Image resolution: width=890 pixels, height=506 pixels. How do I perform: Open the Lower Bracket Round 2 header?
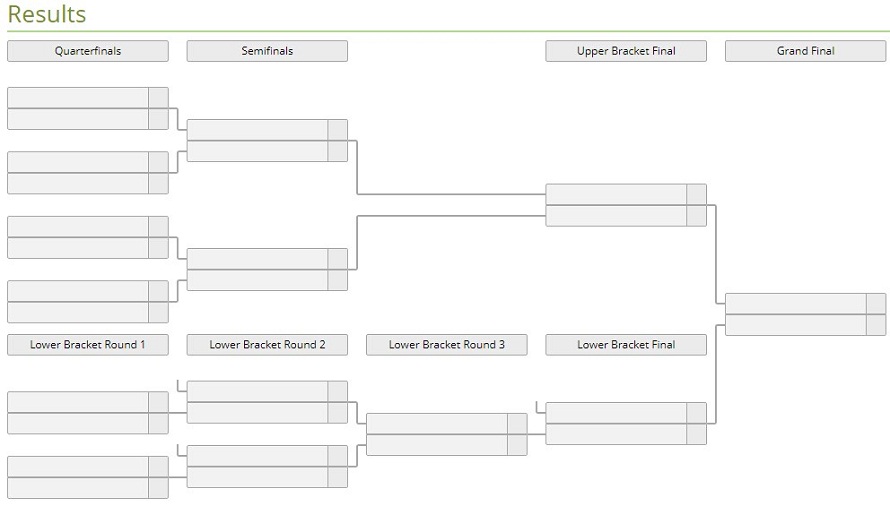click(x=267, y=345)
